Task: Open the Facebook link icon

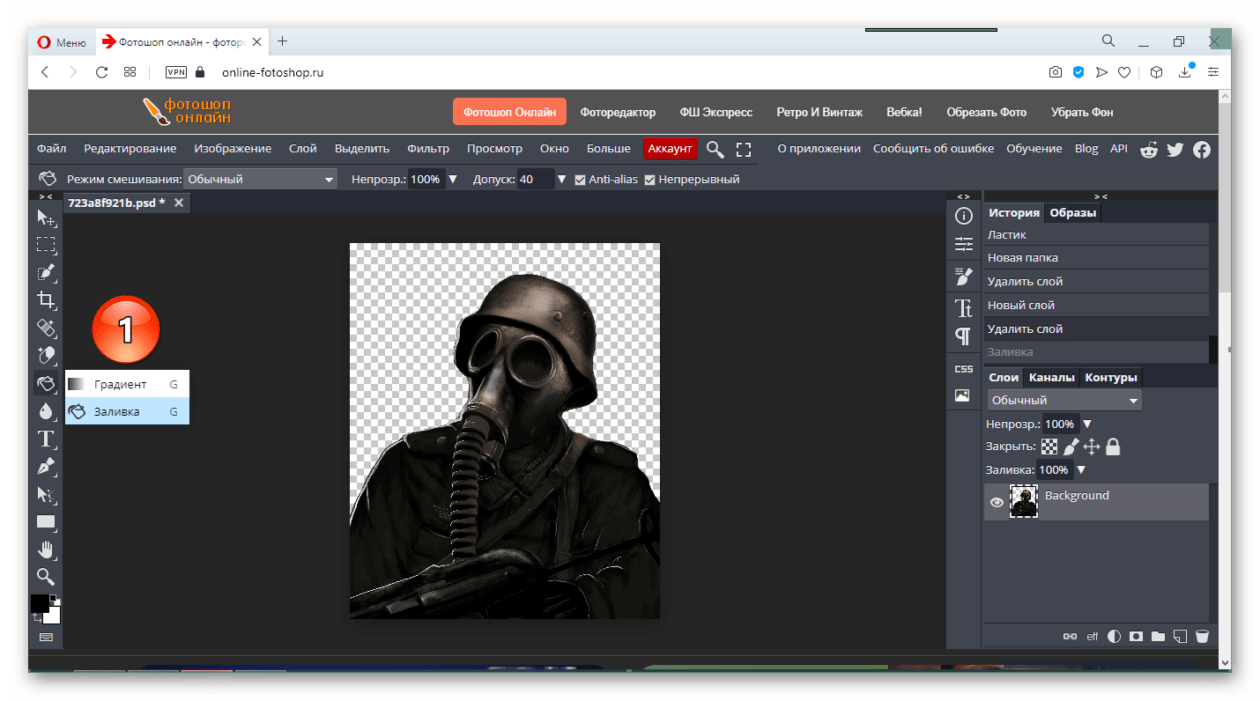Action: pos(1201,149)
